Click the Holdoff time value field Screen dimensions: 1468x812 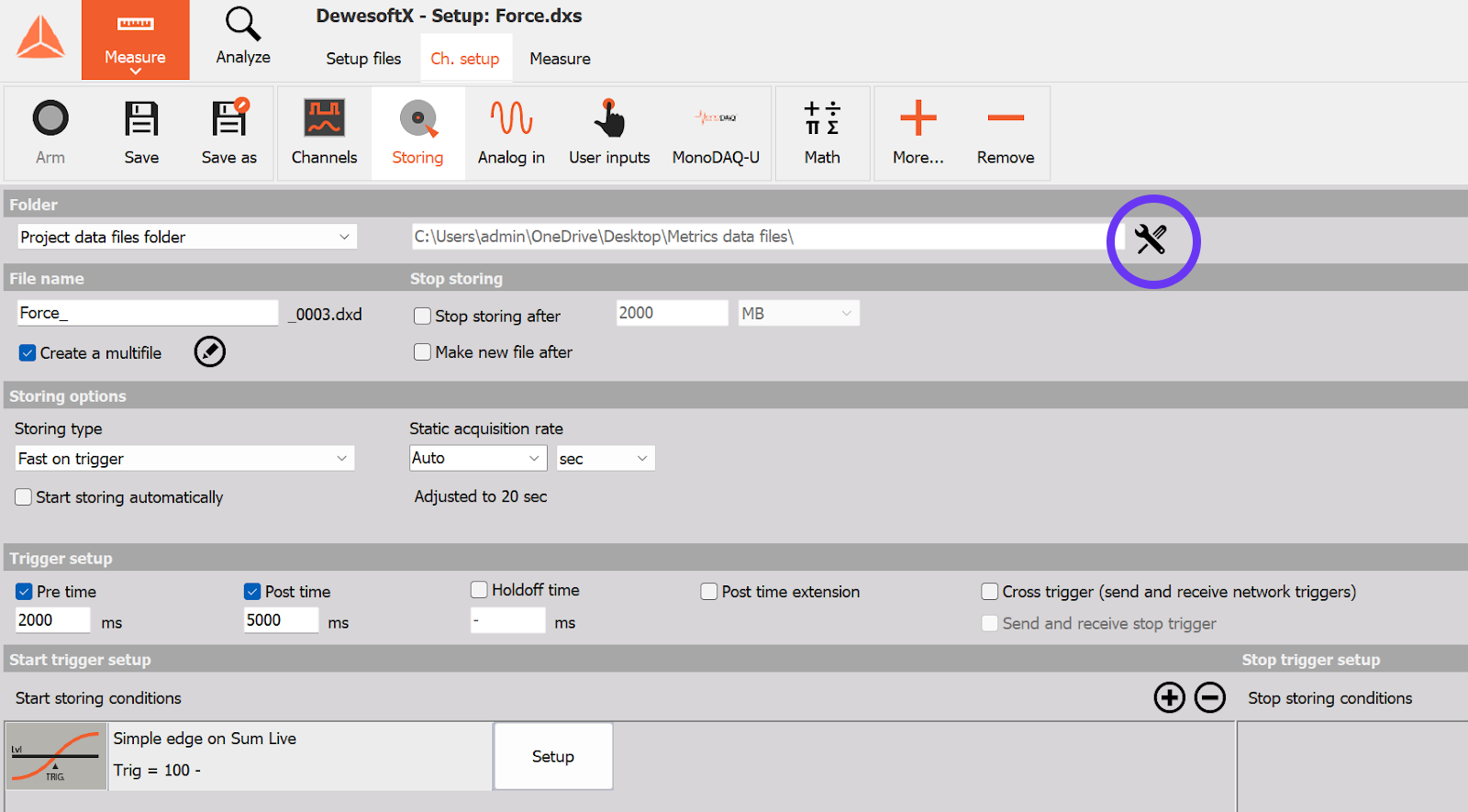pyautogui.click(x=507, y=620)
